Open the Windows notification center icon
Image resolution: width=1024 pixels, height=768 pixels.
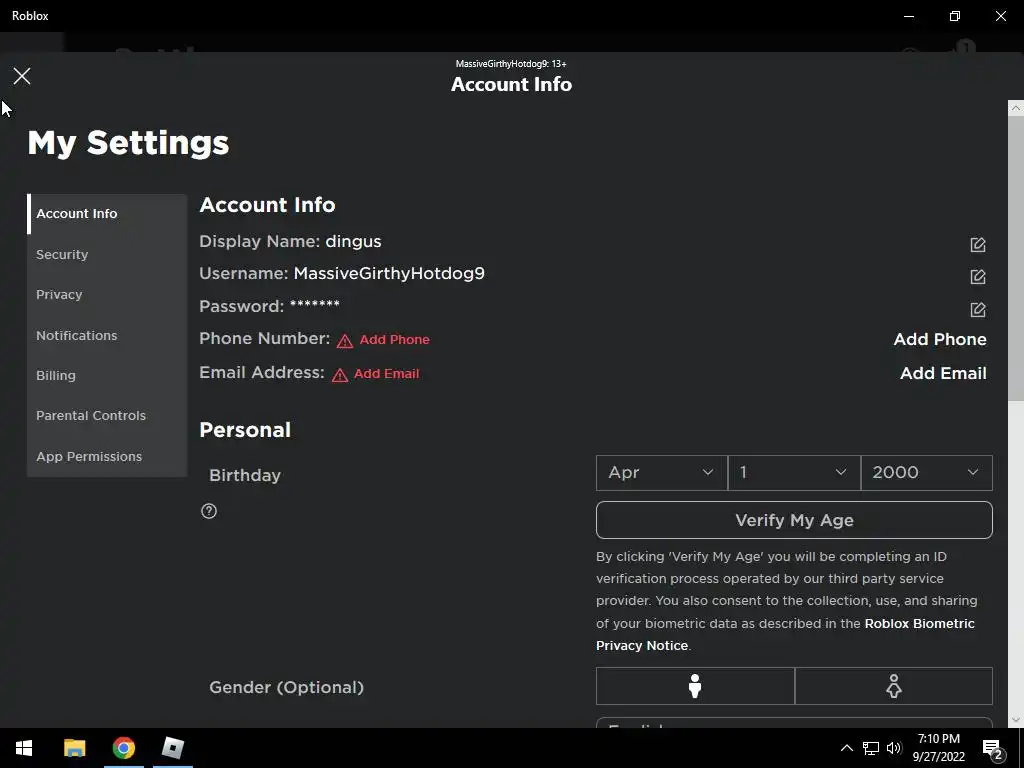(993, 749)
